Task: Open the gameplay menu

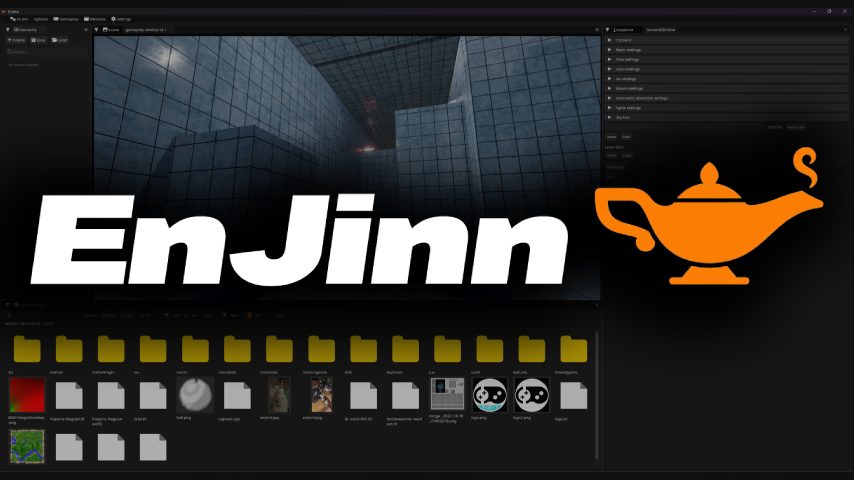Action: 66,19
